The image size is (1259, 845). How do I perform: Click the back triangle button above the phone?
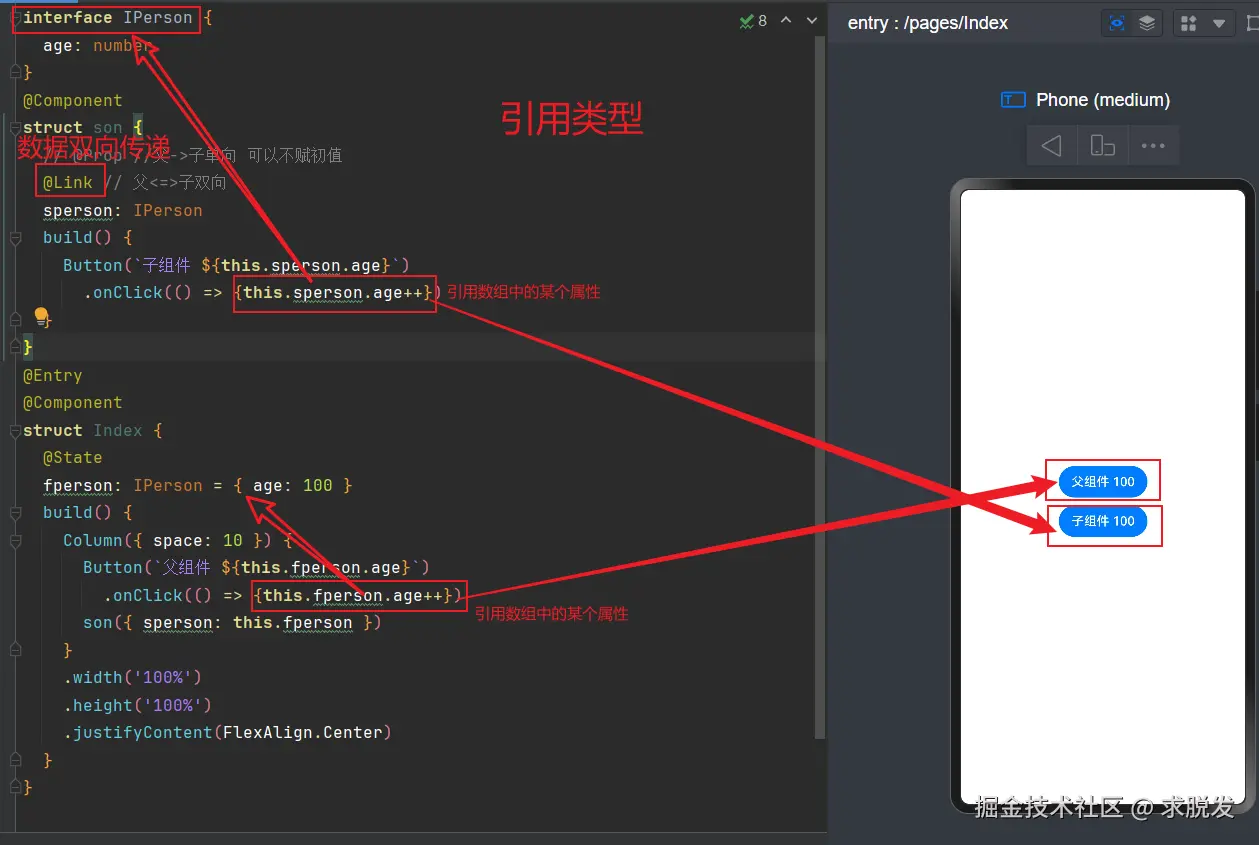point(1051,146)
